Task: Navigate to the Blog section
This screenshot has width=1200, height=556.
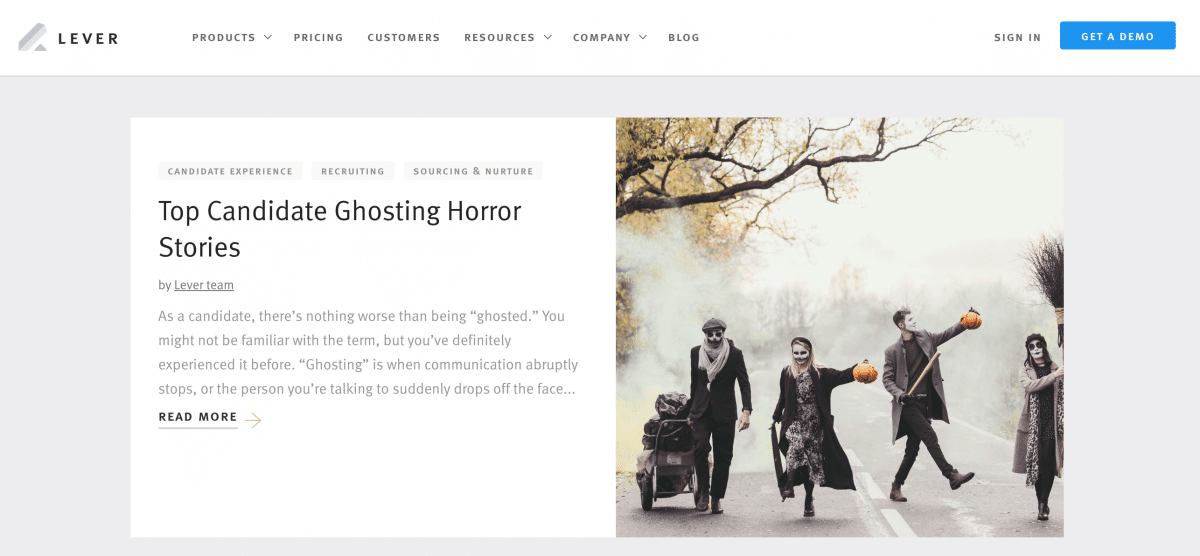Action: click(684, 38)
